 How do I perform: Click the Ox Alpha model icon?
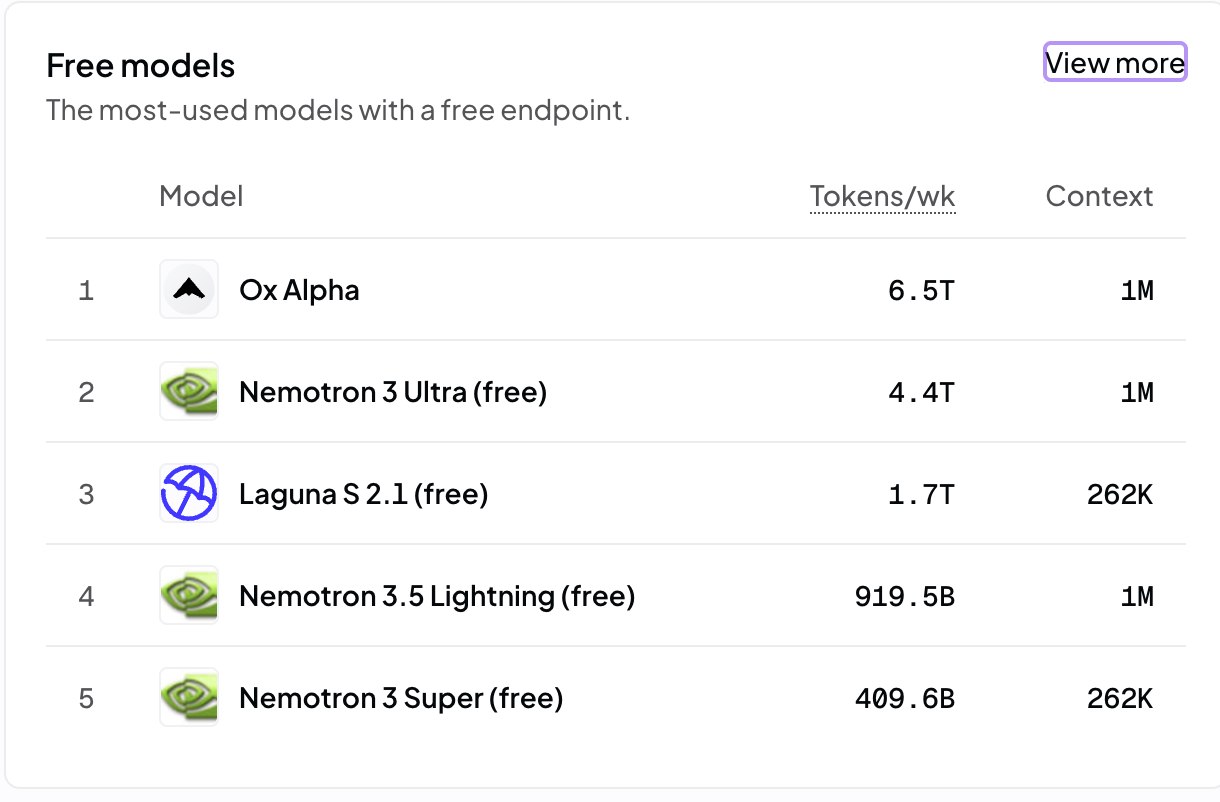tap(189, 290)
